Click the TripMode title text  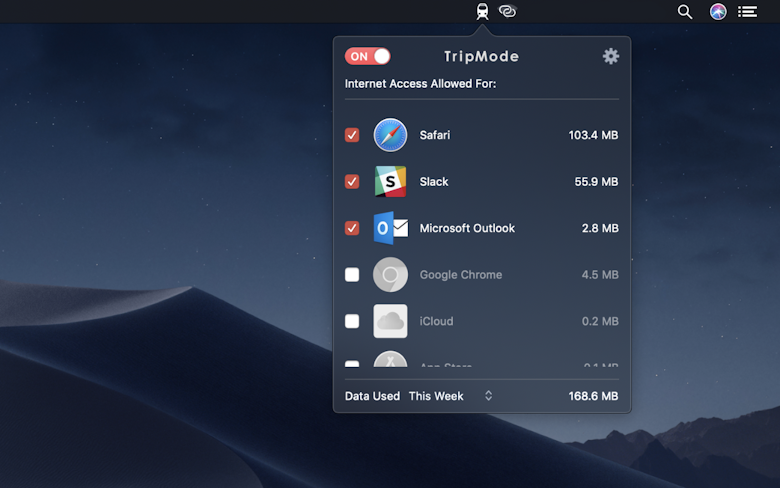pos(481,56)
